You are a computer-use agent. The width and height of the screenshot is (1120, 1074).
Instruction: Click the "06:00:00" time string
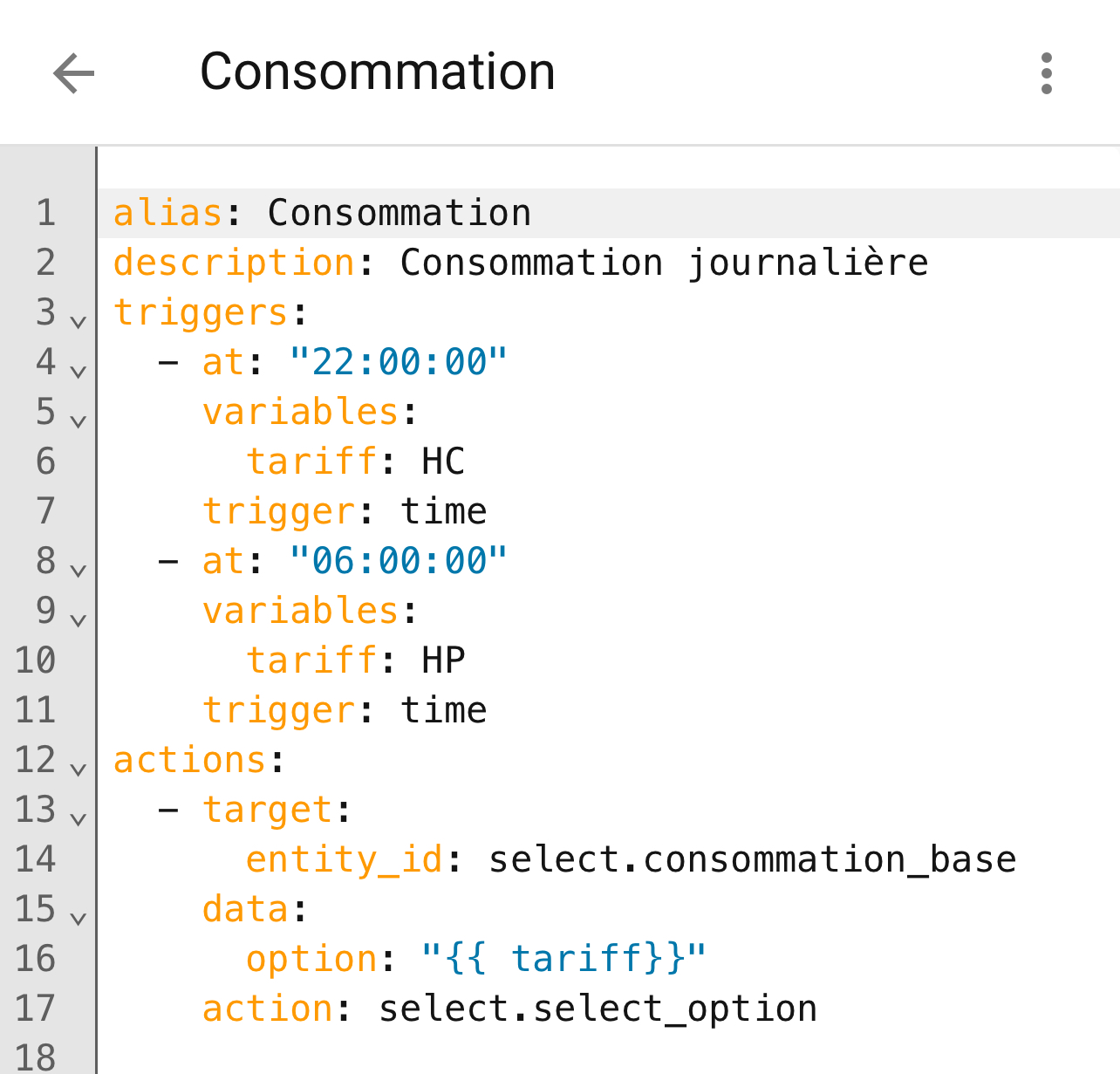coord(398,561)
